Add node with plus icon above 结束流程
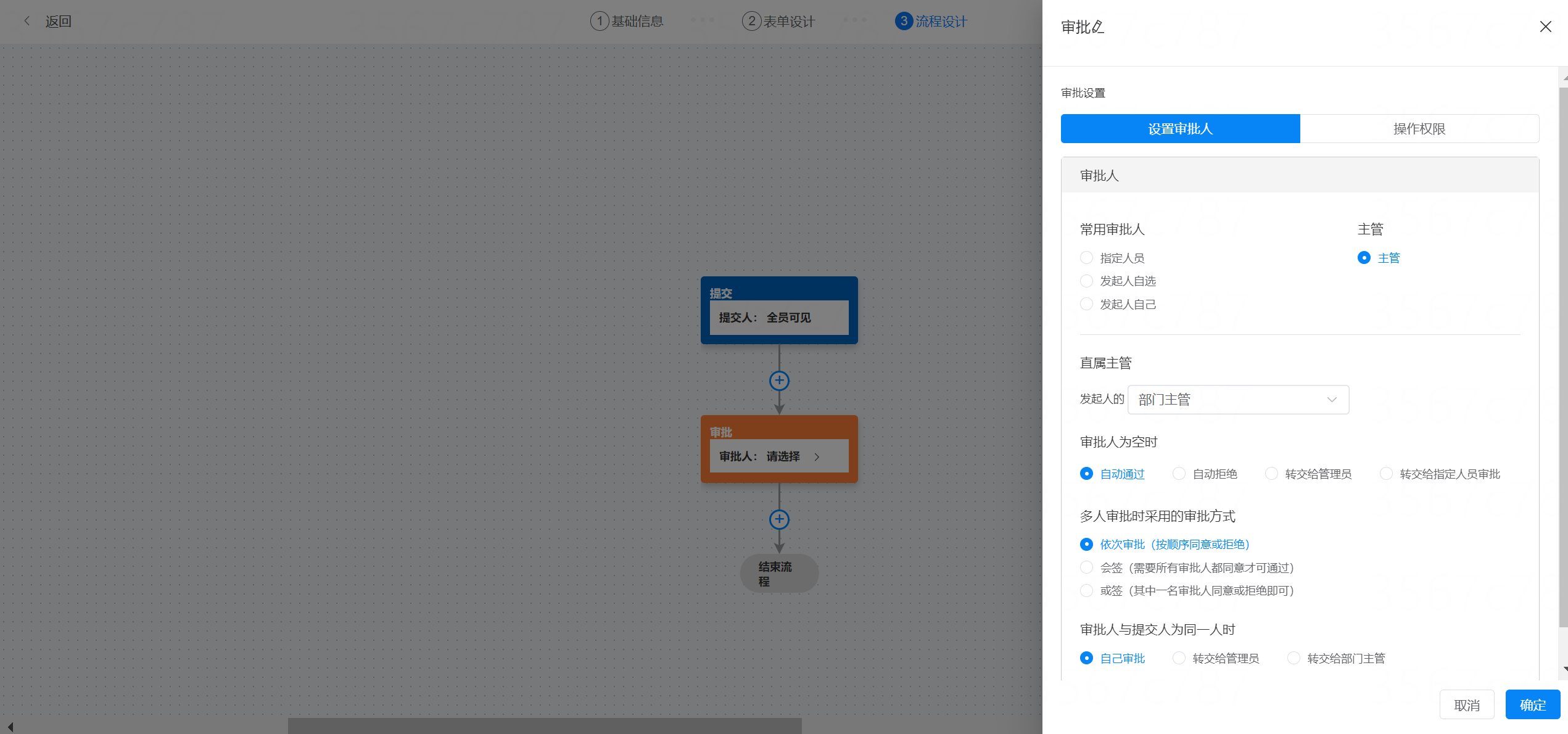The height and width of the screenshot is (734, 1568). [779, 519]
